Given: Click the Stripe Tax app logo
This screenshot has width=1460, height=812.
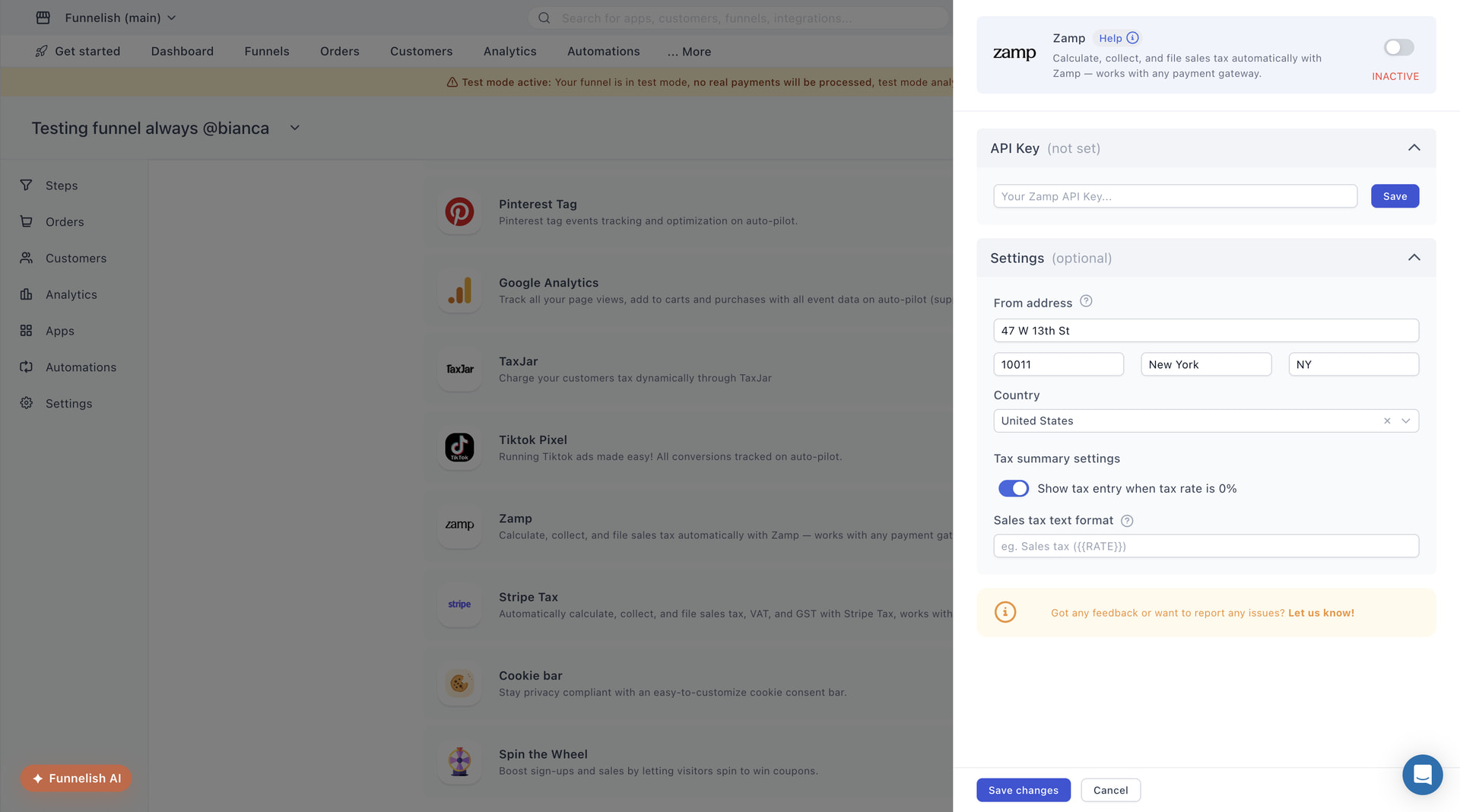Looking at the screenshot, I should tap(459, 604).
